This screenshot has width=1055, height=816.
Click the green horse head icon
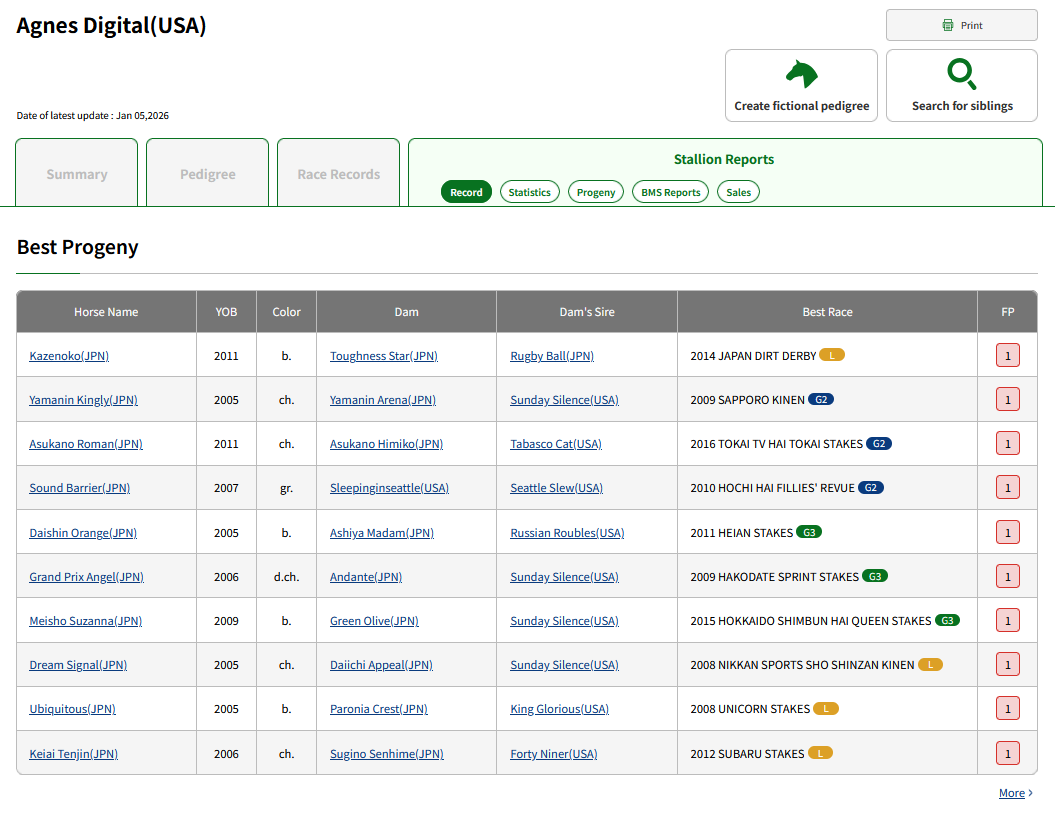(801, 74)
